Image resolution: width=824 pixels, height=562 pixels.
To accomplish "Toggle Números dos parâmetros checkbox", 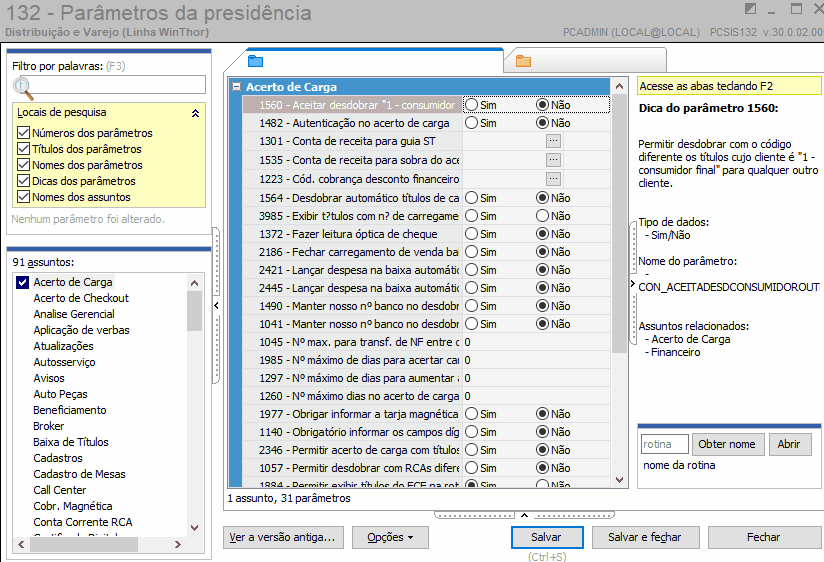I will [23, 132].
